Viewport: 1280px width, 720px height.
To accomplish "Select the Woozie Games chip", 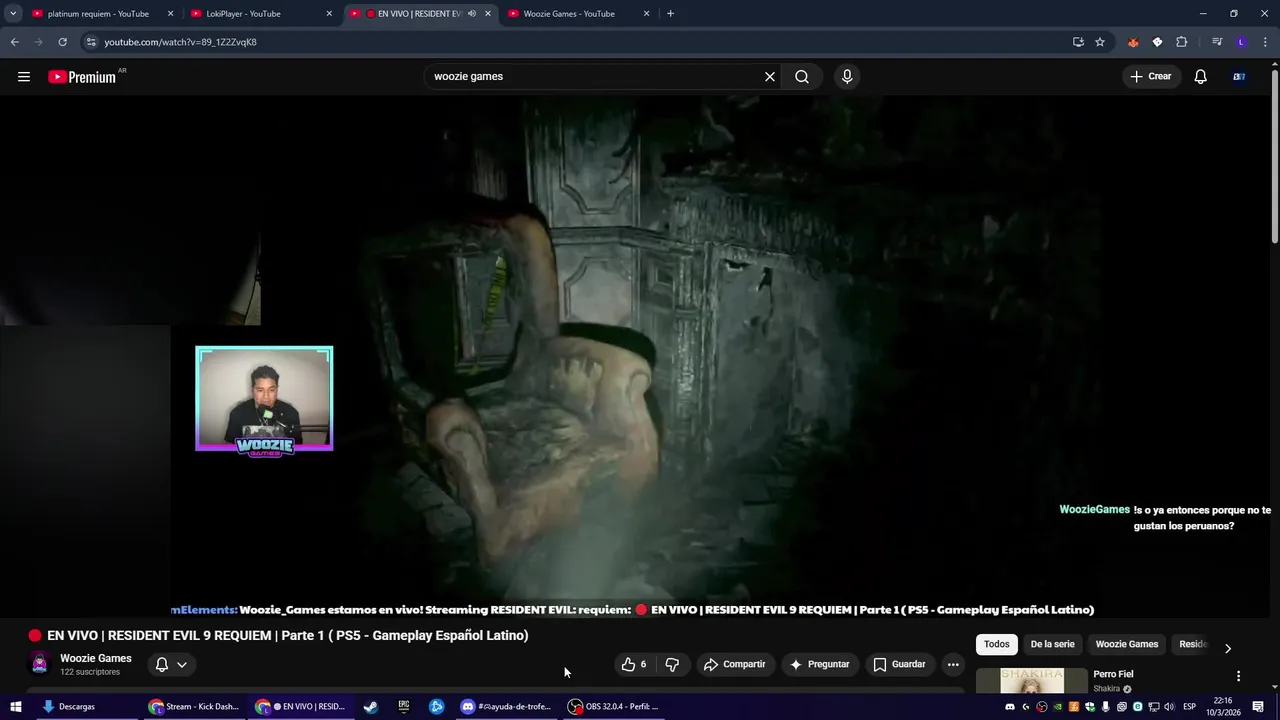I will coord(1127,644).
